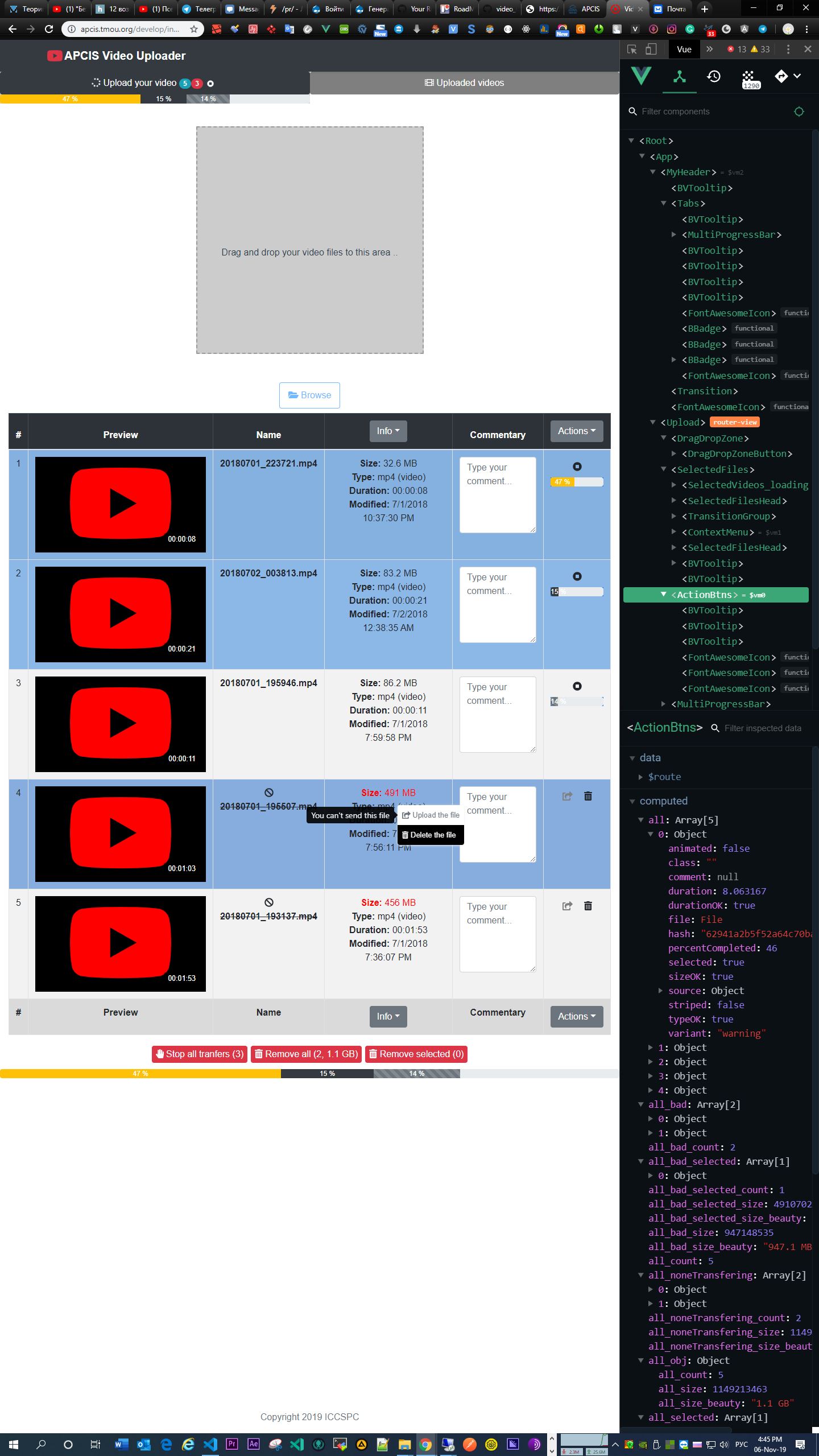Image resolution: width=819 pixels, height=1456 pixels.
Task: Stop the upload of 20180701_223721.mp4
Action: [577, 467]
